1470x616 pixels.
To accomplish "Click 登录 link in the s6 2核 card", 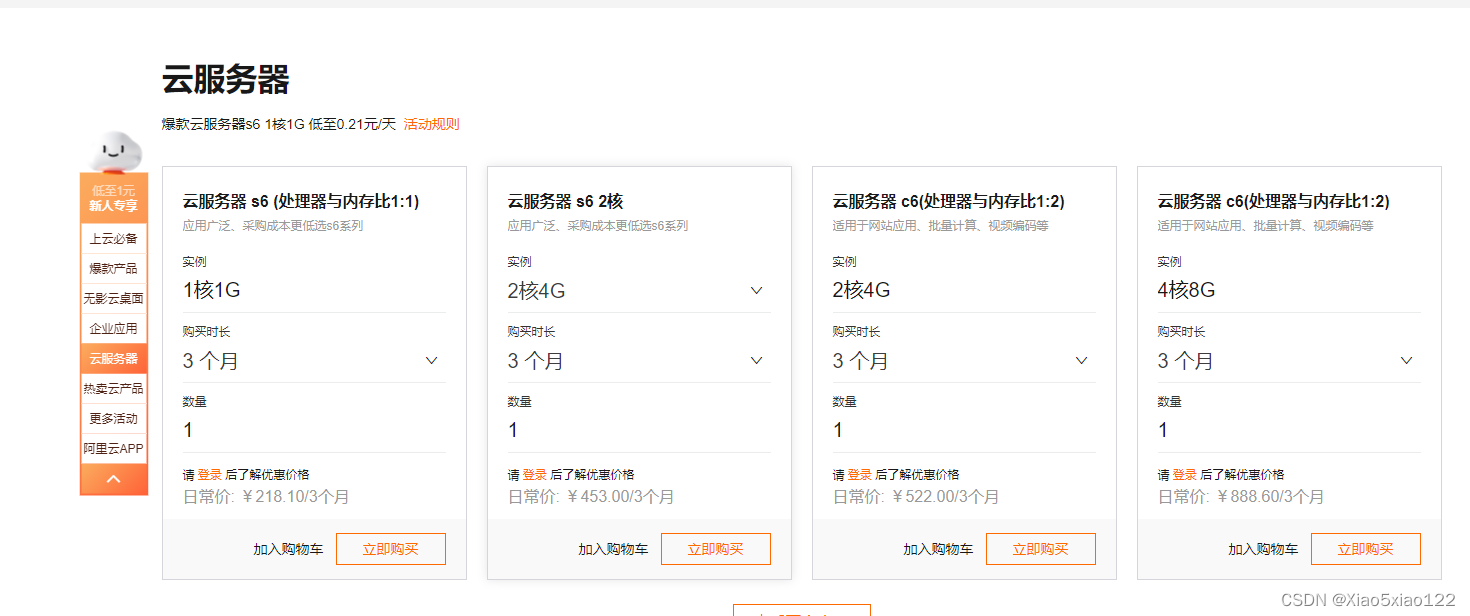I will [x=534, y=475].
